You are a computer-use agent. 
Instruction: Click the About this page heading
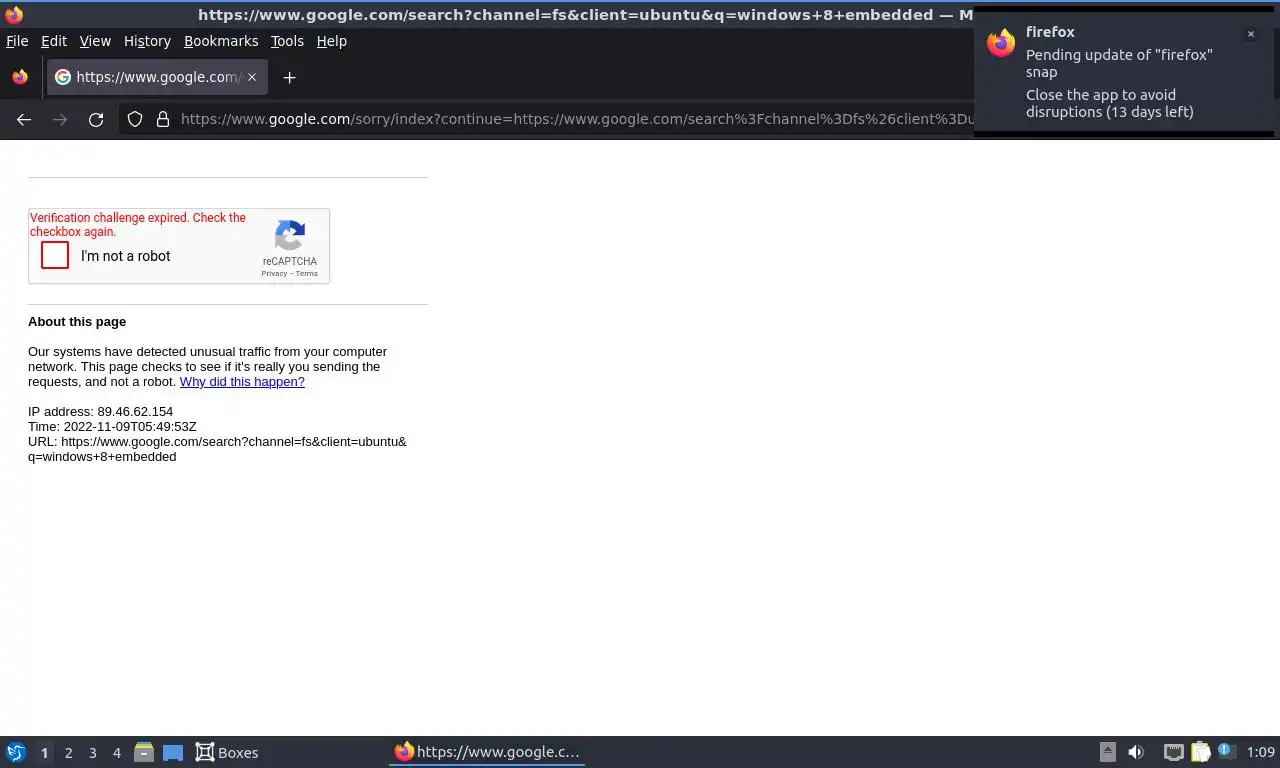click(77, 322)
